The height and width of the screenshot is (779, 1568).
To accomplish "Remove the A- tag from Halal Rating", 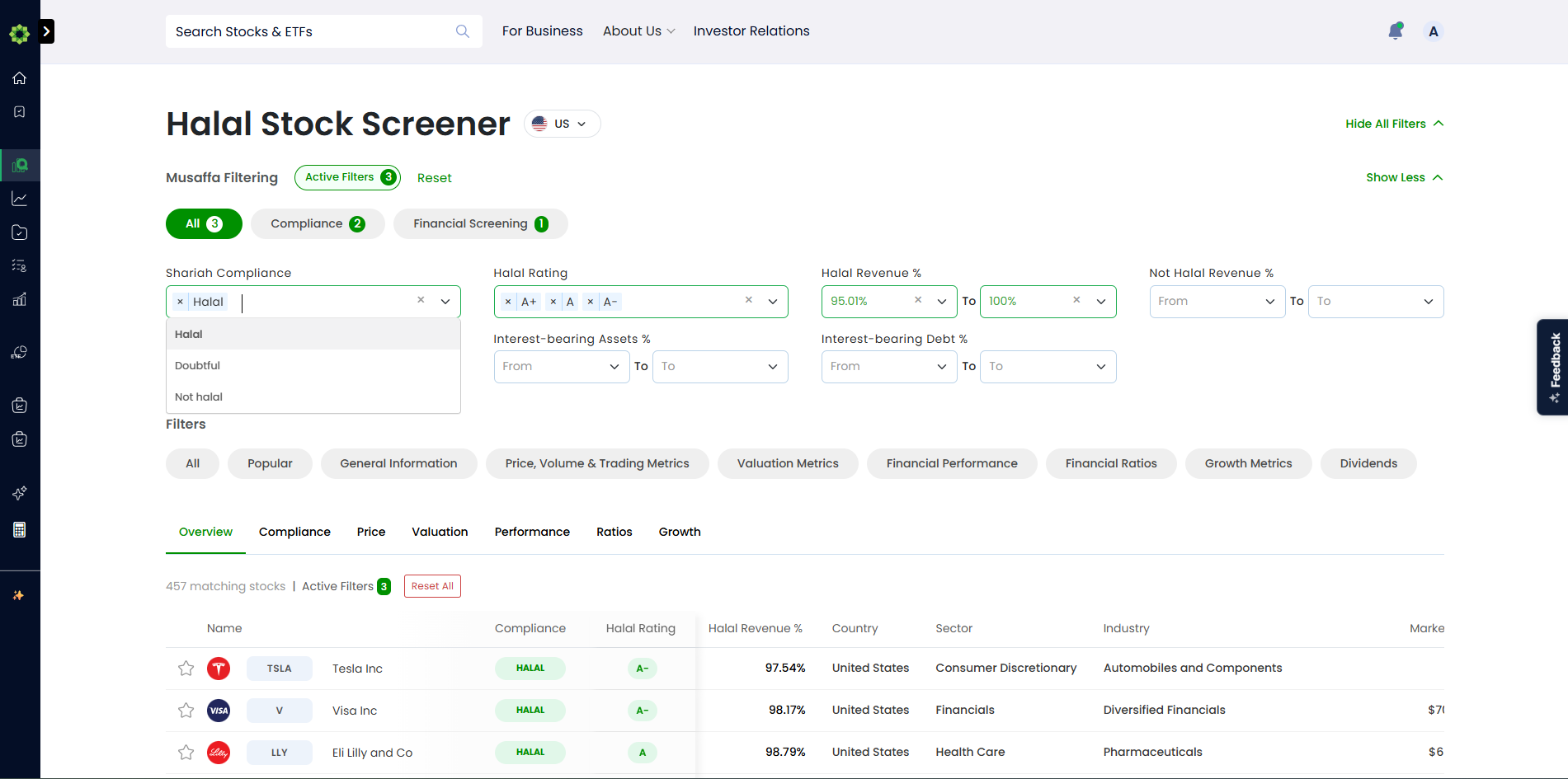I will tap(591, 302).
